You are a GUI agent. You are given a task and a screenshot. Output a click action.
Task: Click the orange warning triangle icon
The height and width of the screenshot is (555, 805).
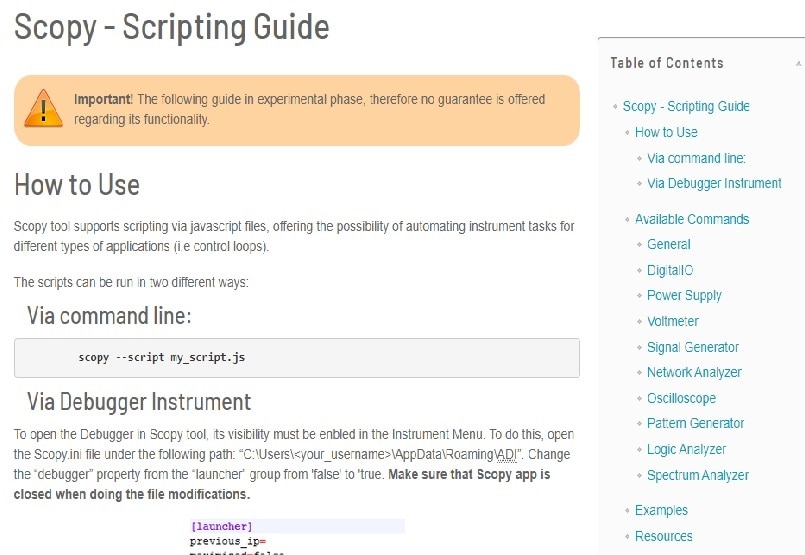tap(44, 109)
